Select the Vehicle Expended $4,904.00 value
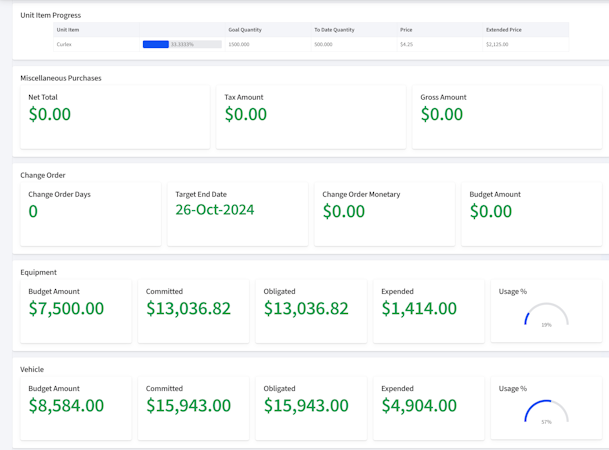This screenshot has width=609, height=450. pyautogui.click(x=419, y=405)
